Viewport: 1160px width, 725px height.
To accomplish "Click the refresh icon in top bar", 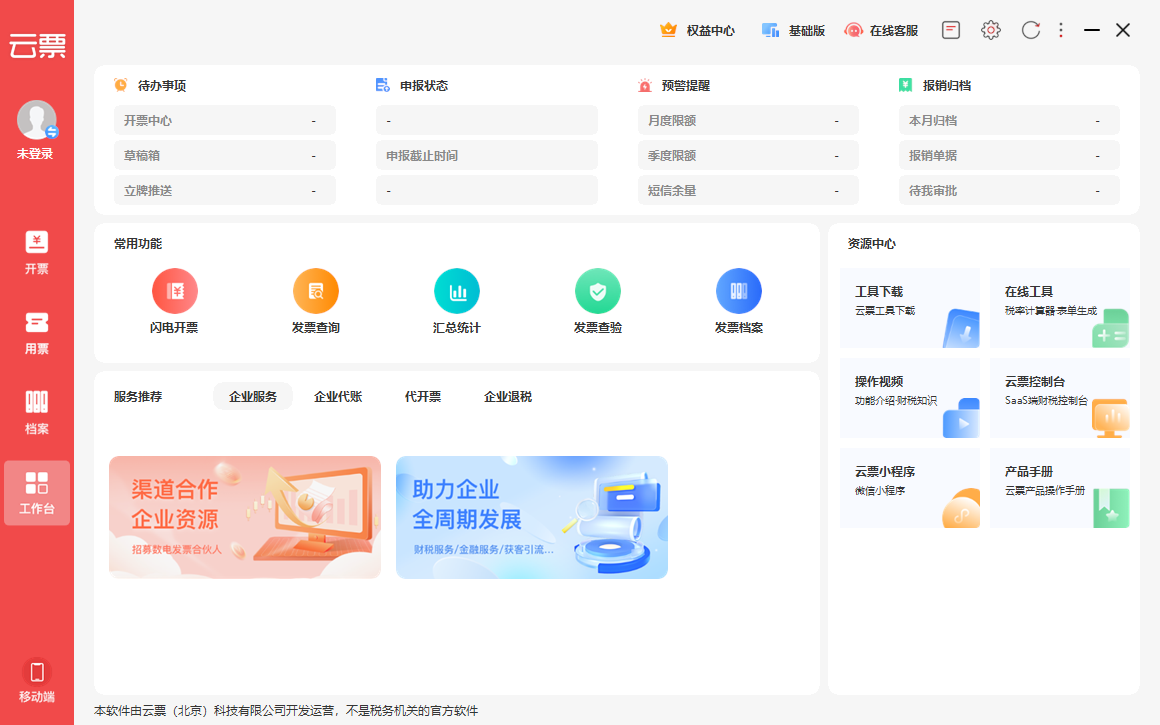I will 1031,30.
